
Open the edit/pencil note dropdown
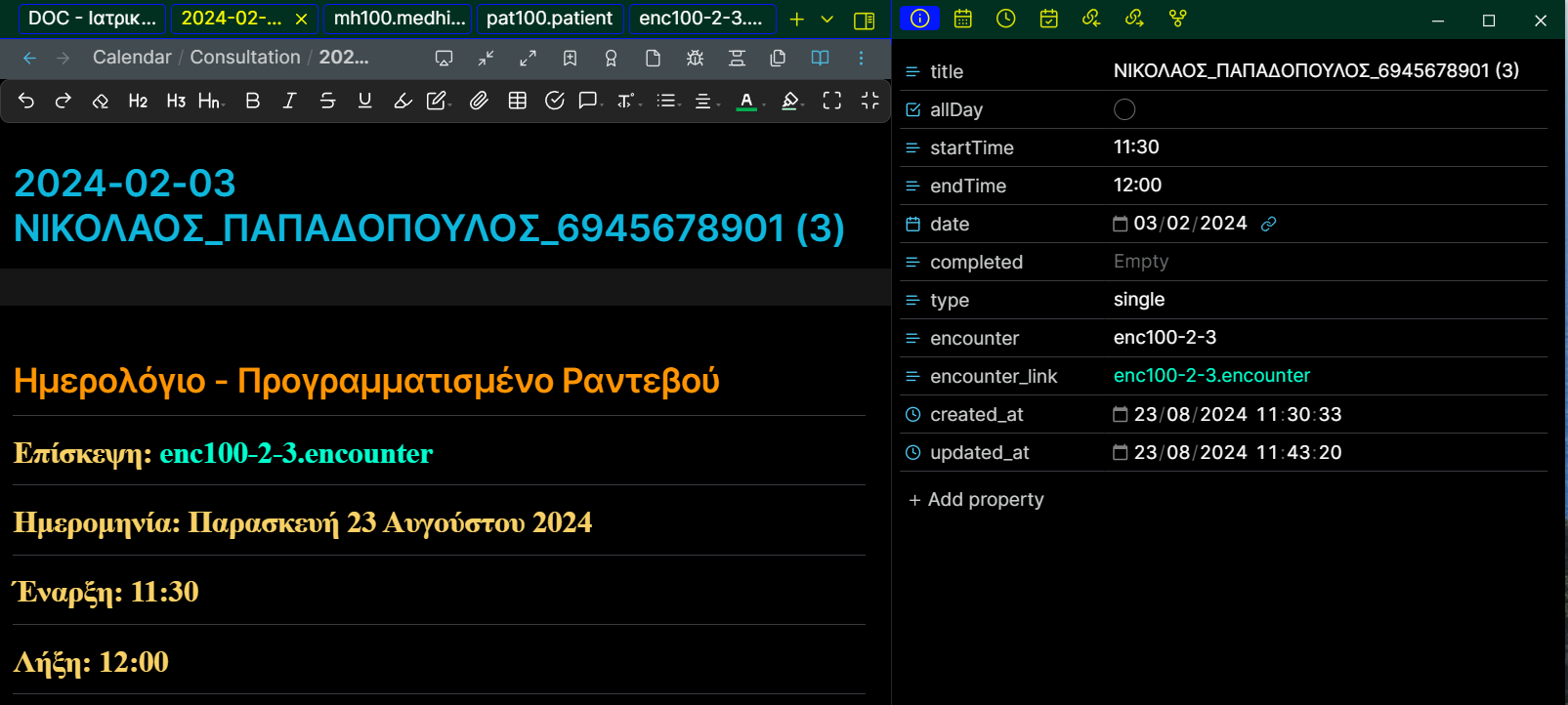439,101
